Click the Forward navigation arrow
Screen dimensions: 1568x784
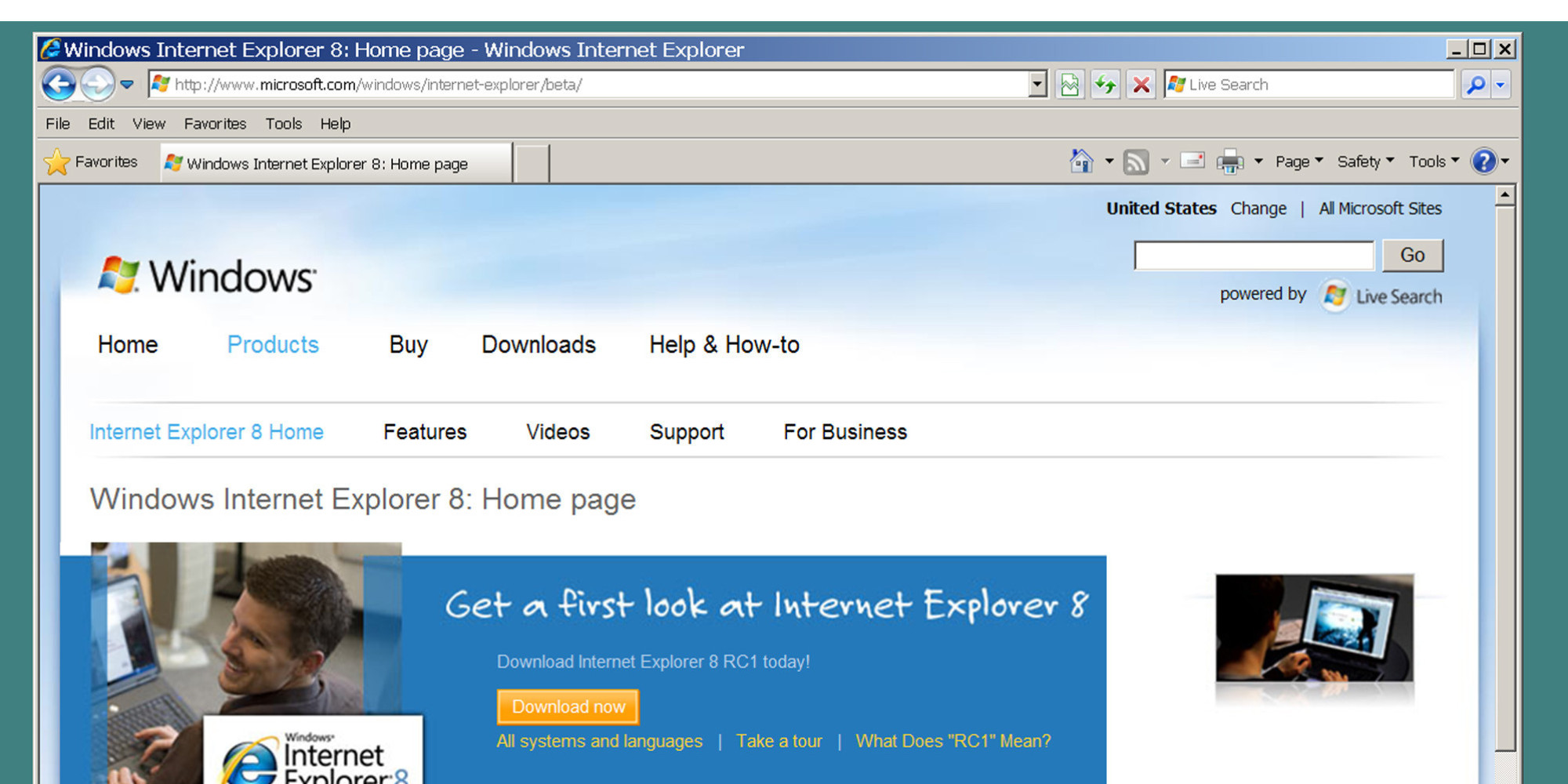[x=97, y=84]
